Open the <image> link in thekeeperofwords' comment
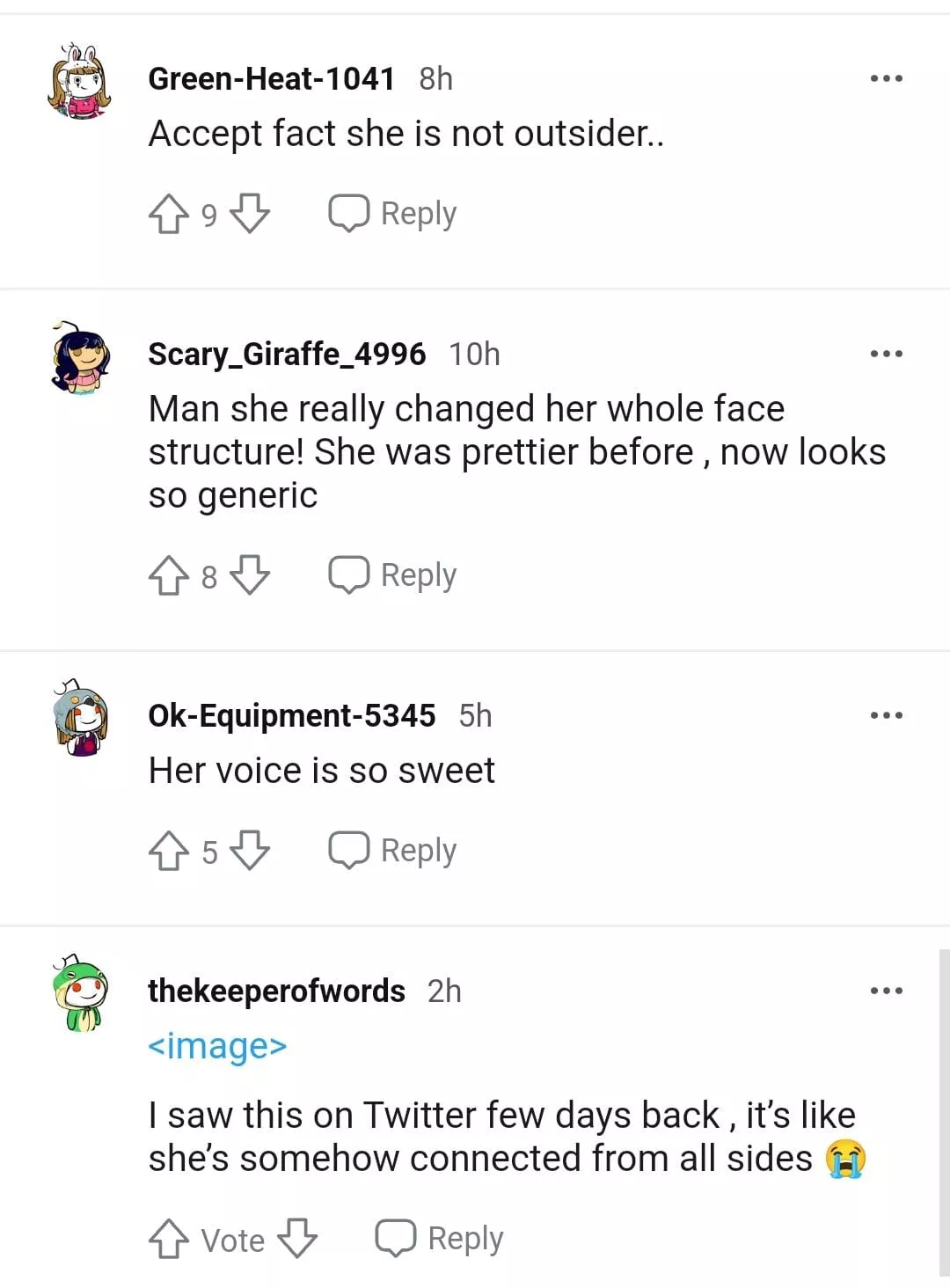Screen dimensions: 950x1288 [217, 1046]
